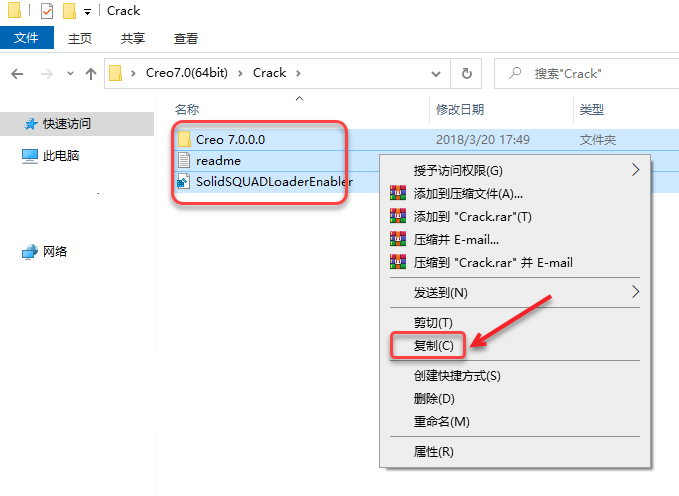This screenshot has width=679, height=496.
Task: Click the Creo 7.0.0.0 folder icon
Action: pos(184,139)
